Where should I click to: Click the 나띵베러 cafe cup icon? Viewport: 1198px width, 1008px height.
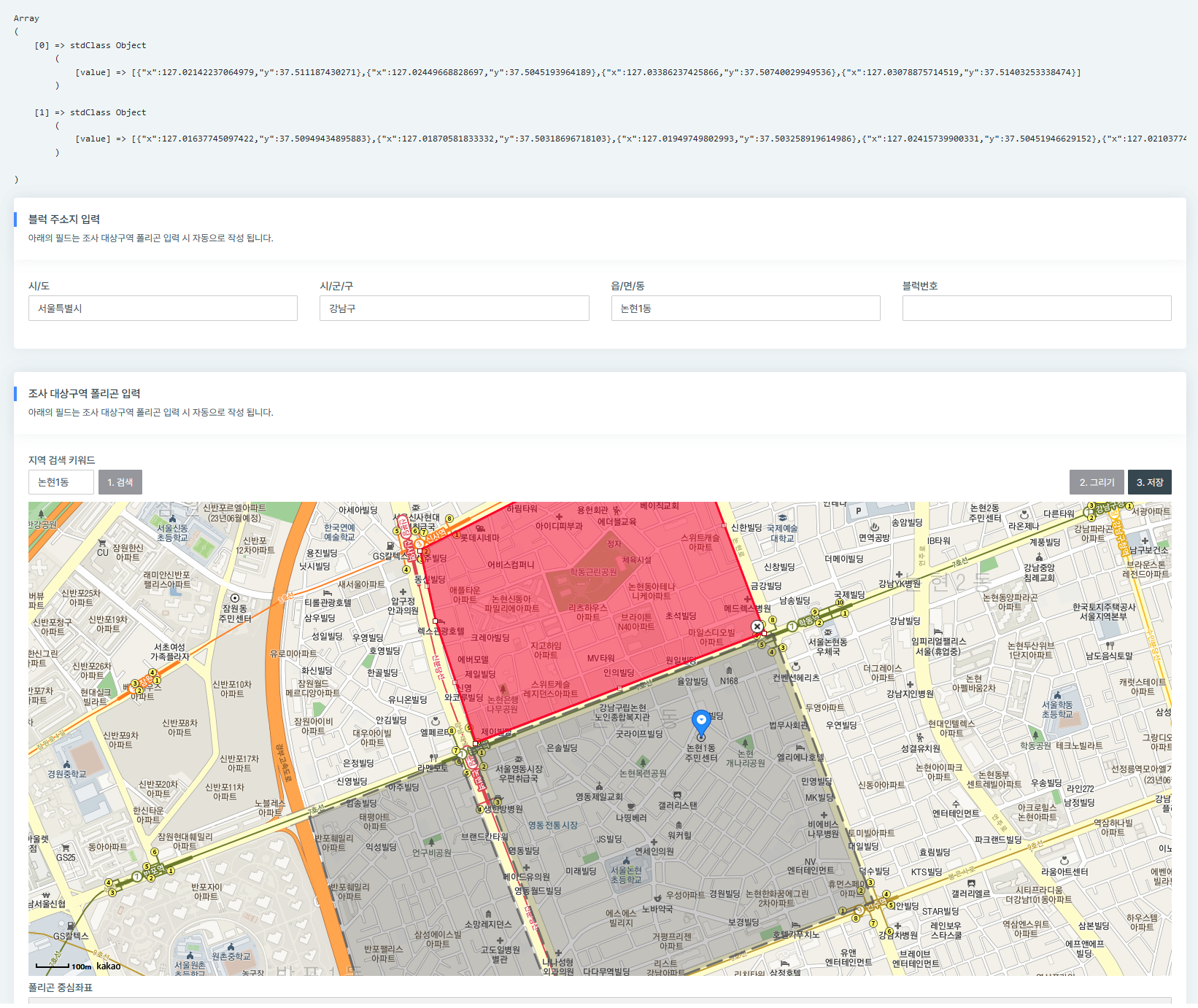[631, 807]
